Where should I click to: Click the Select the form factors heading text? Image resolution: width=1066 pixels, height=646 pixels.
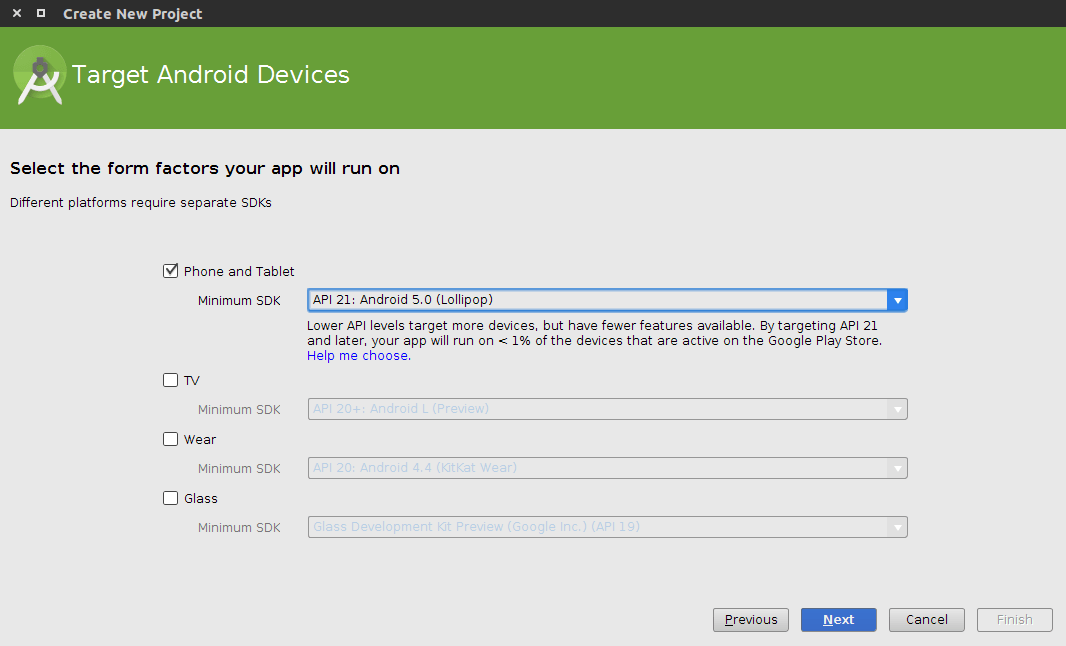(205, 169)
